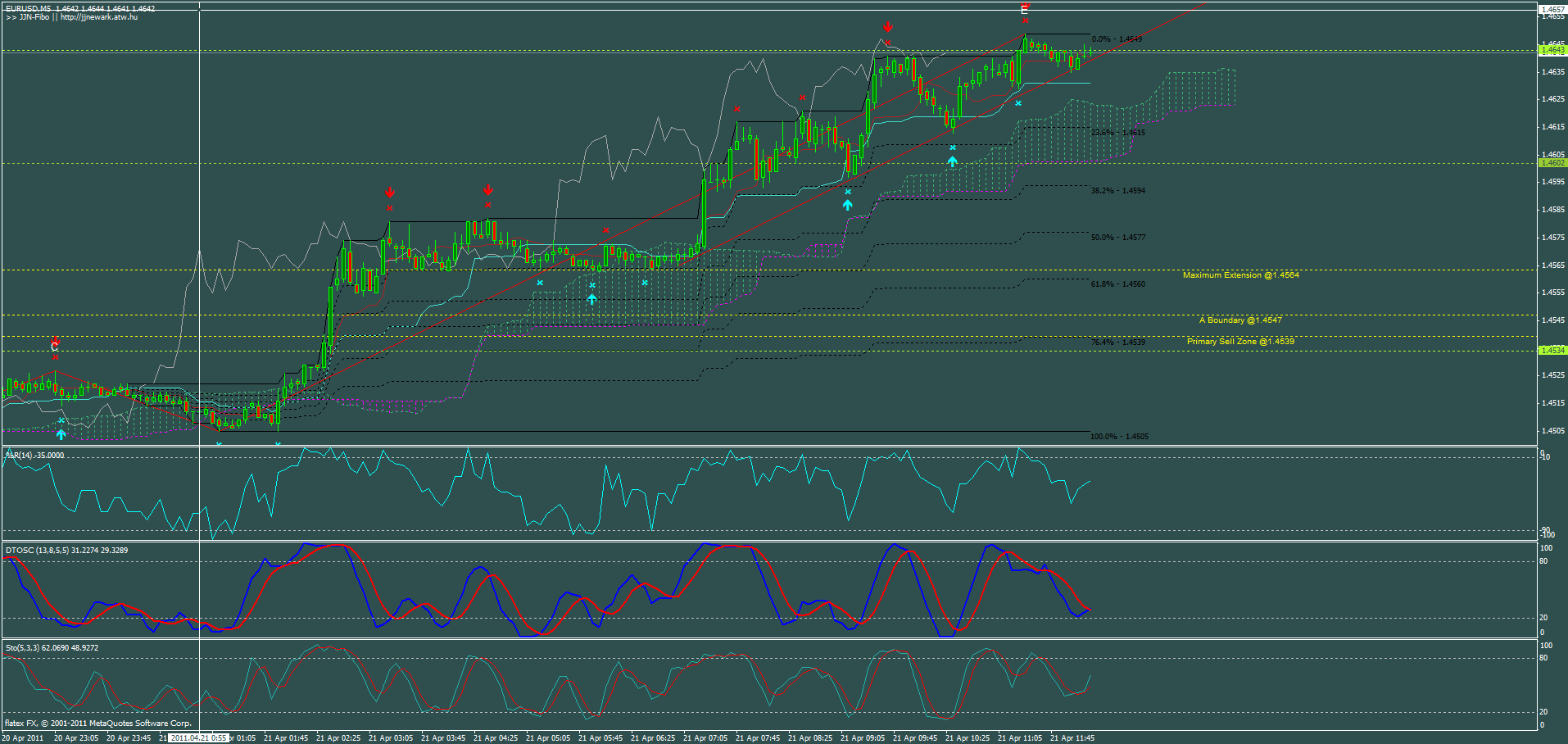
Task: Click the cyan X marker near the 11:05 candles
Action: pyautogui.click(x=1017, y=105)
